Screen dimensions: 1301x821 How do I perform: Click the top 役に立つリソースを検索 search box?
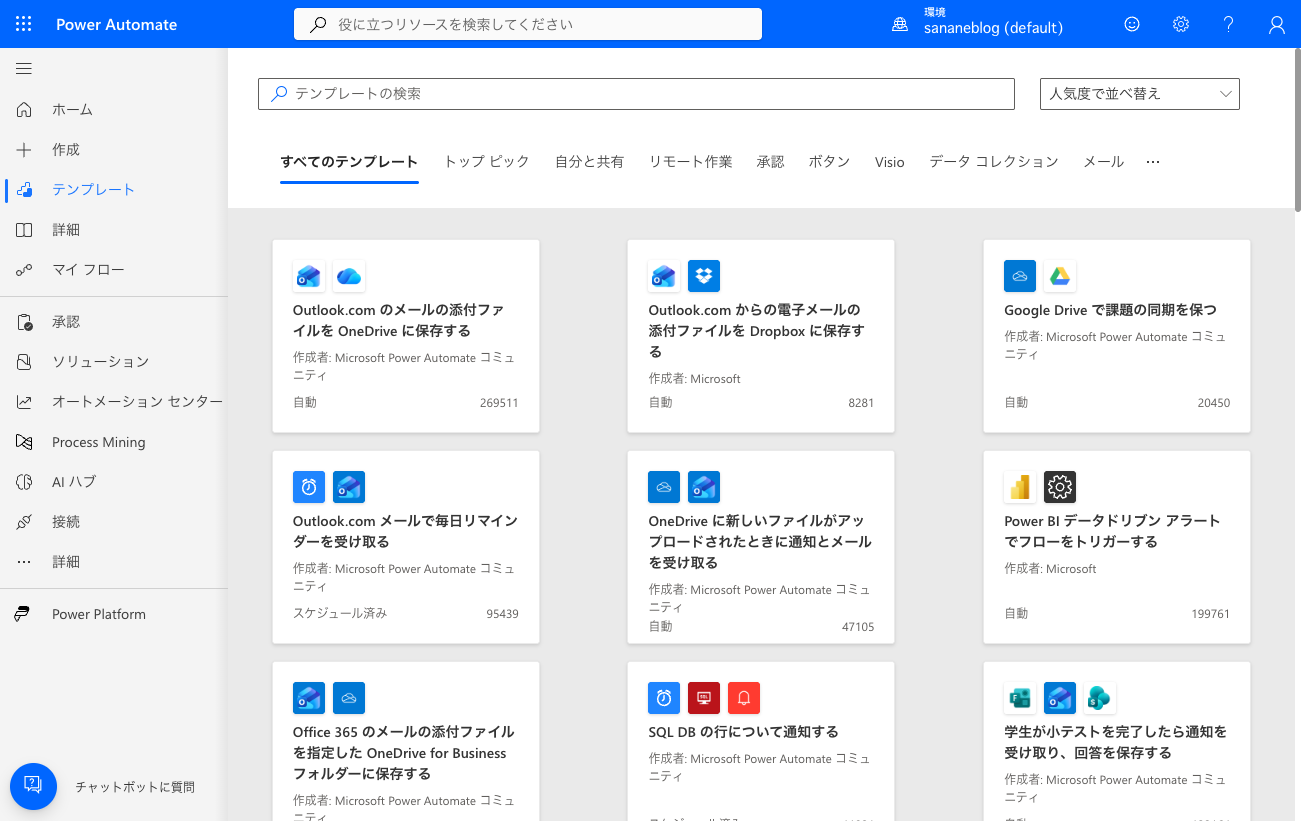(528, 24)
